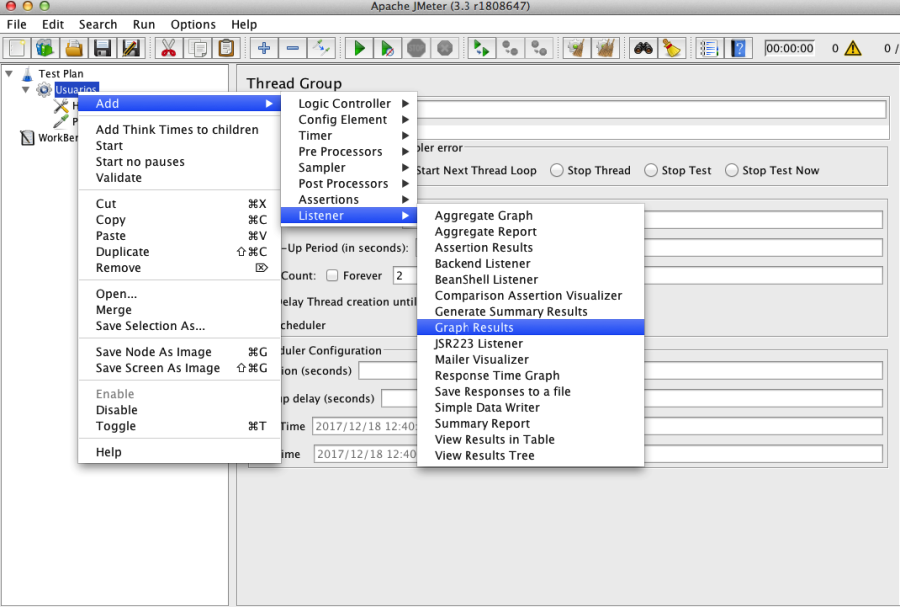The image size is (900, 607).
Task: Open the Search menu
Action: 98,25
